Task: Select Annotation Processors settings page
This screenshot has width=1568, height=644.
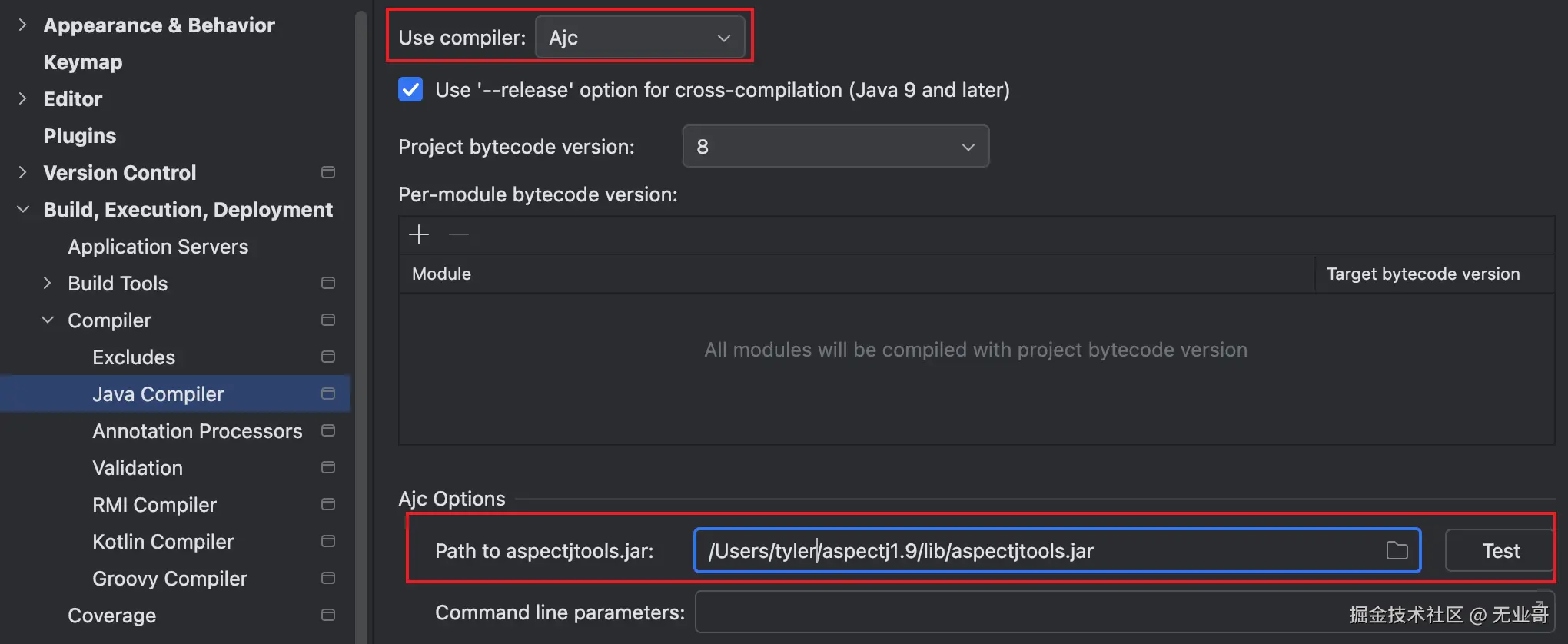Action: [197, 431]
